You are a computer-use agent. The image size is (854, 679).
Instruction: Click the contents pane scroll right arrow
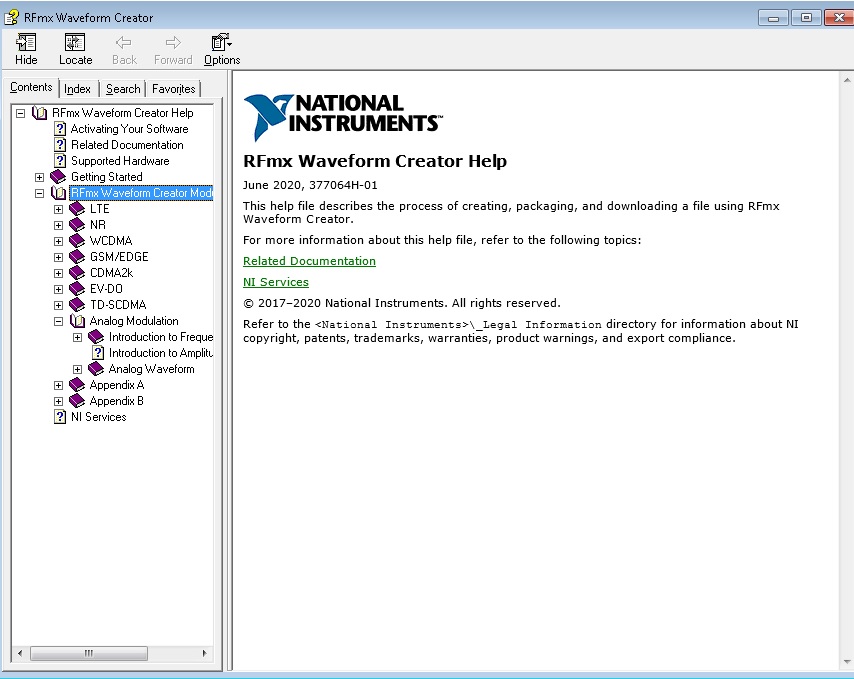(x=204, y=653)
